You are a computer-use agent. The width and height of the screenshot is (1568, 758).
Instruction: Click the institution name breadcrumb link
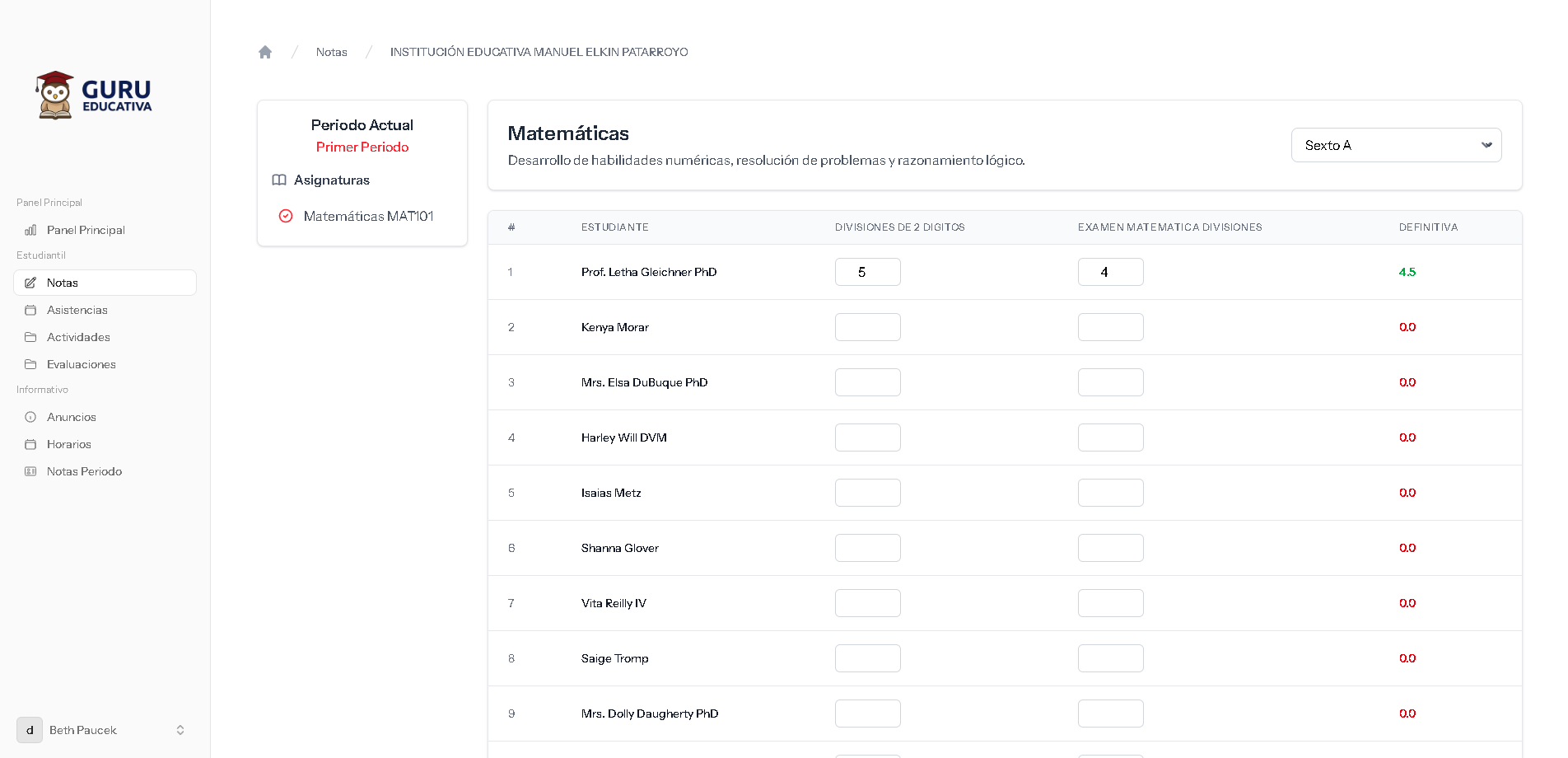coord(539,52)
